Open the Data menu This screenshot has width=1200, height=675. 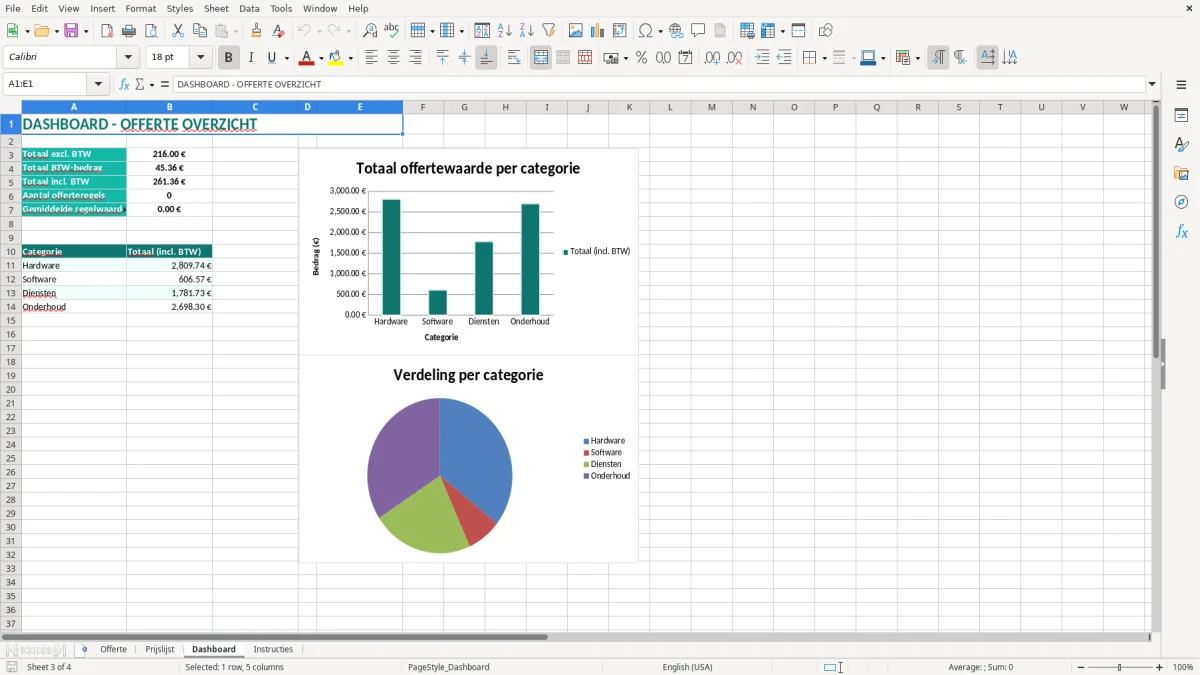point(249,8)
